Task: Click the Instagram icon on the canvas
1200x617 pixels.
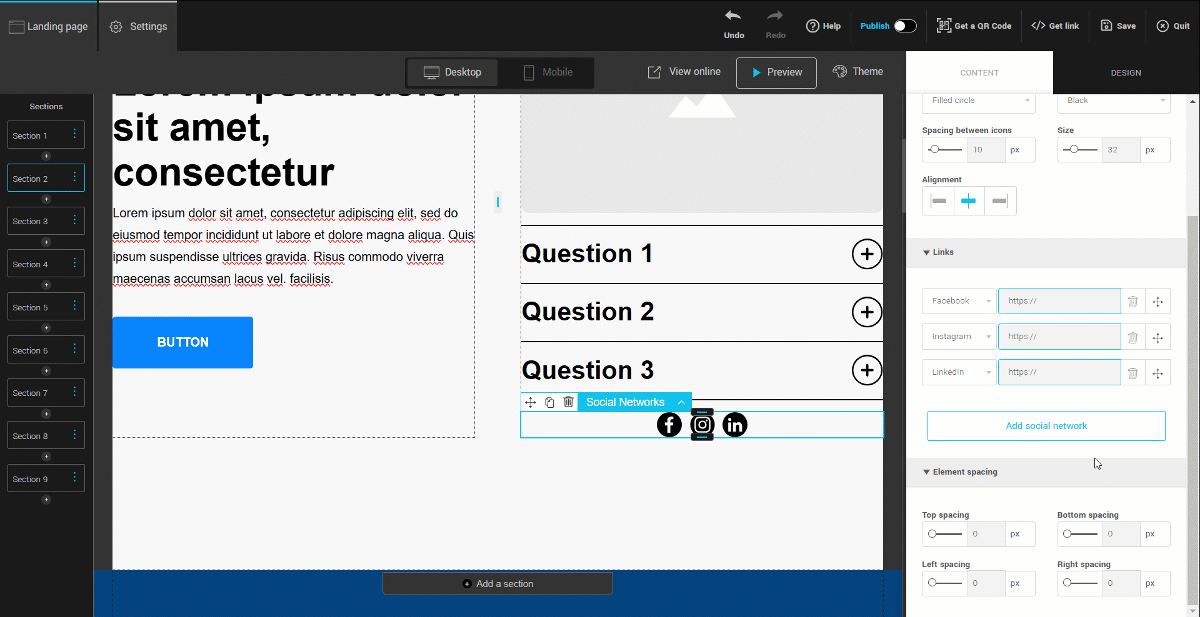Action: [702, 425]
